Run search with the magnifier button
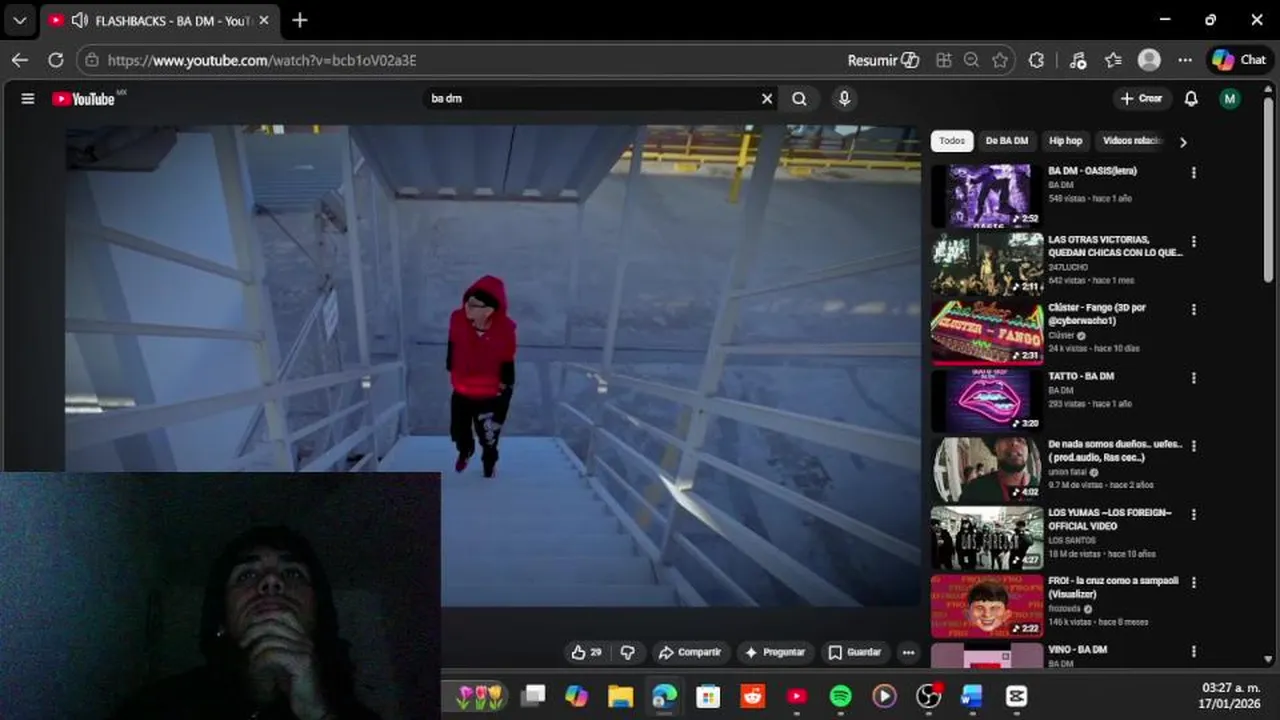Screen dimensions: 1280x720 [799, 99]
